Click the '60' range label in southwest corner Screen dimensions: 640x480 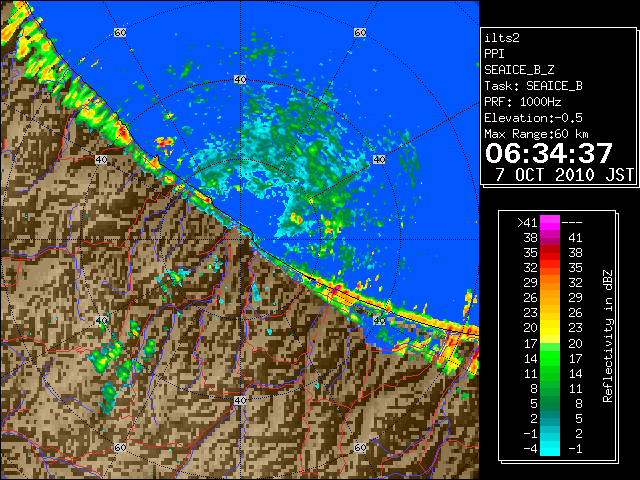tap(120, 447)
